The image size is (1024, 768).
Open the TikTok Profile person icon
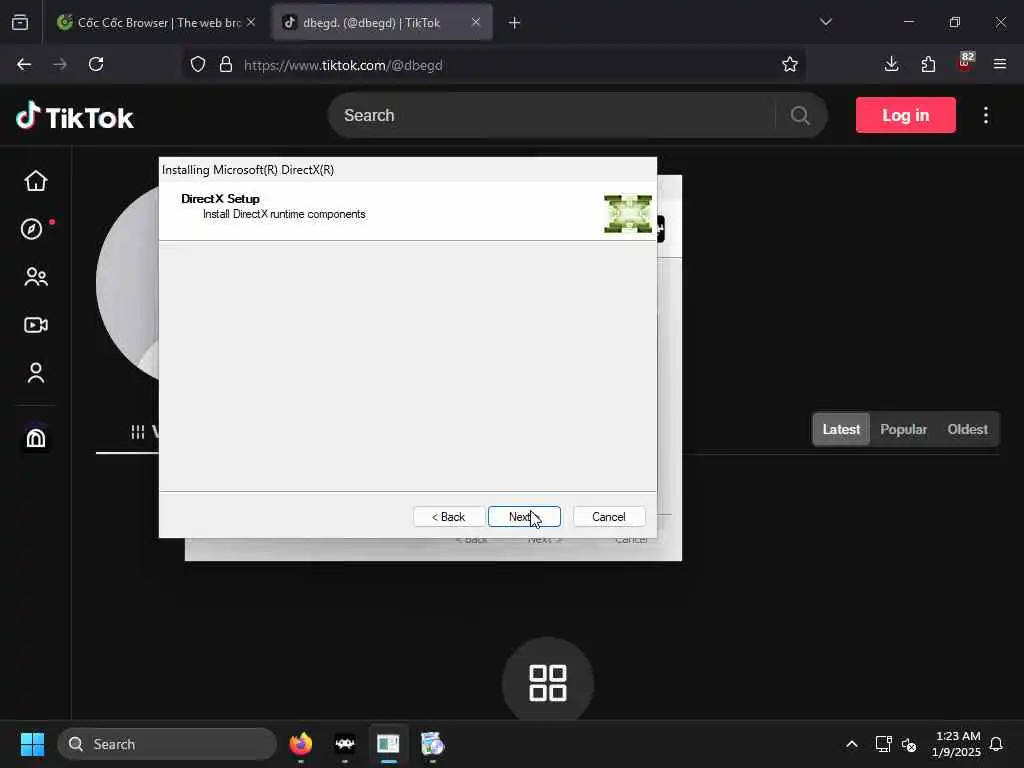pos(36,373)
